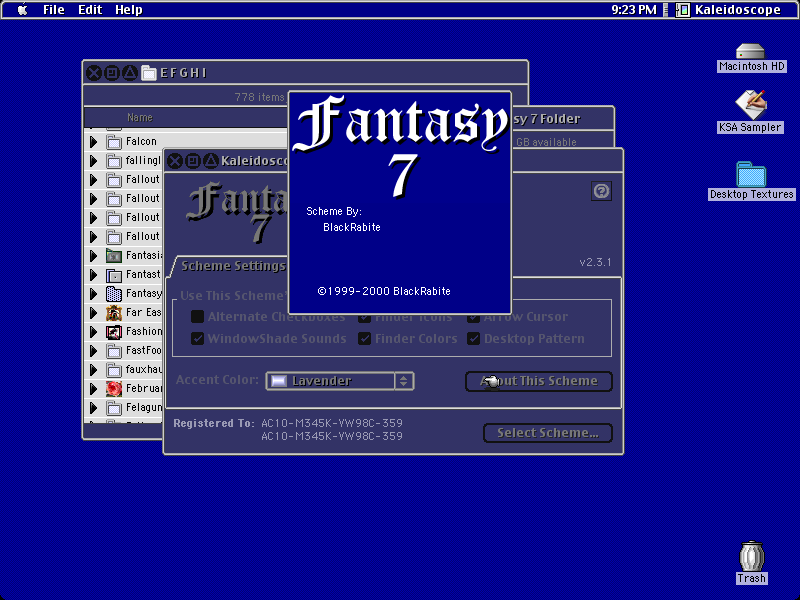This screenshot has width=800, height=600.
Task: Click the Name column header in EFGHI window
Action: [140, 117]
